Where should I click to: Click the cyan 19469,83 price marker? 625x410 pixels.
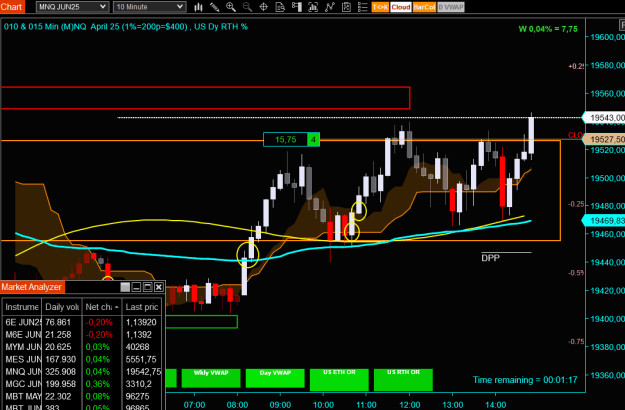tap(604, 220)
